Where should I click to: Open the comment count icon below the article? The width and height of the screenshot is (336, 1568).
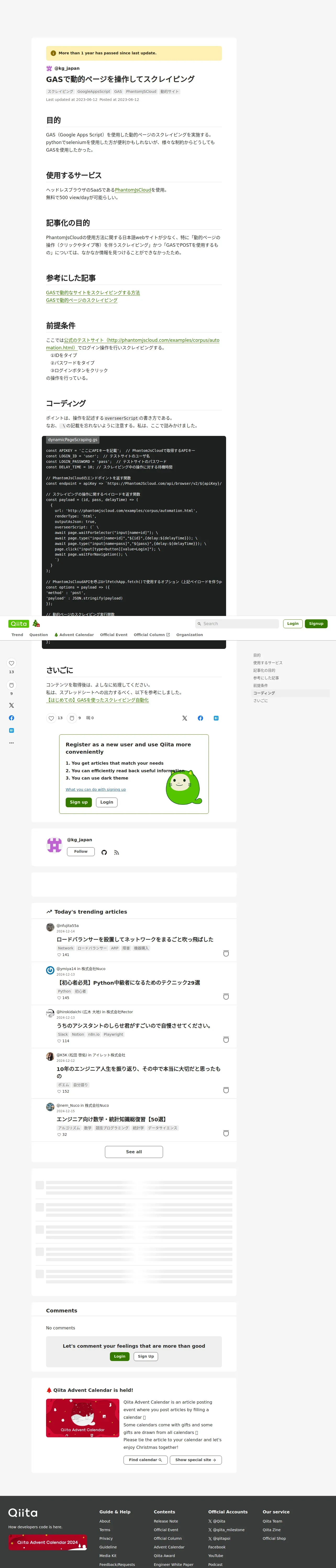tap(88, 718)
